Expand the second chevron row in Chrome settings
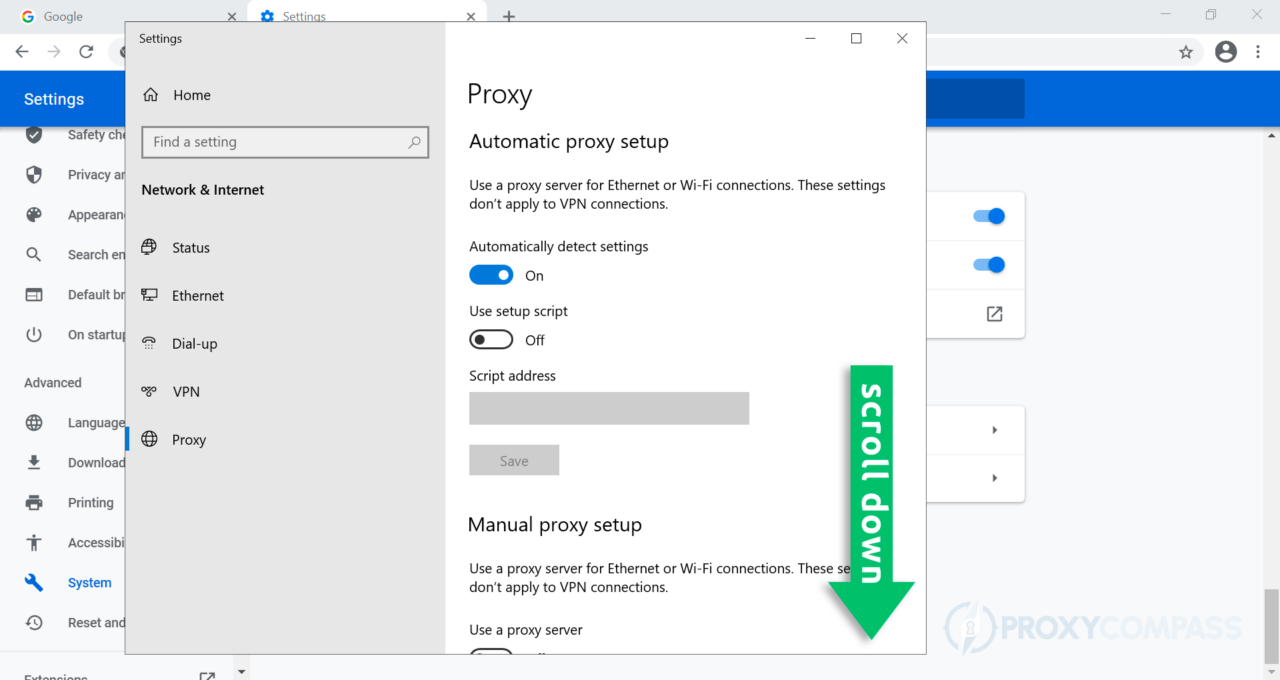The width and height of the screenshot is (1280, 680). click(993, 478)
